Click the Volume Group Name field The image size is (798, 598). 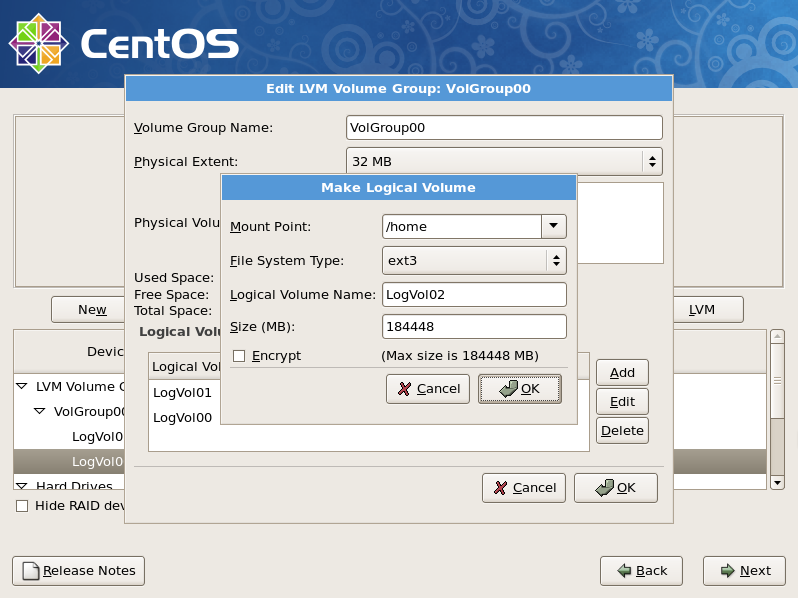[x=504, y=127]
